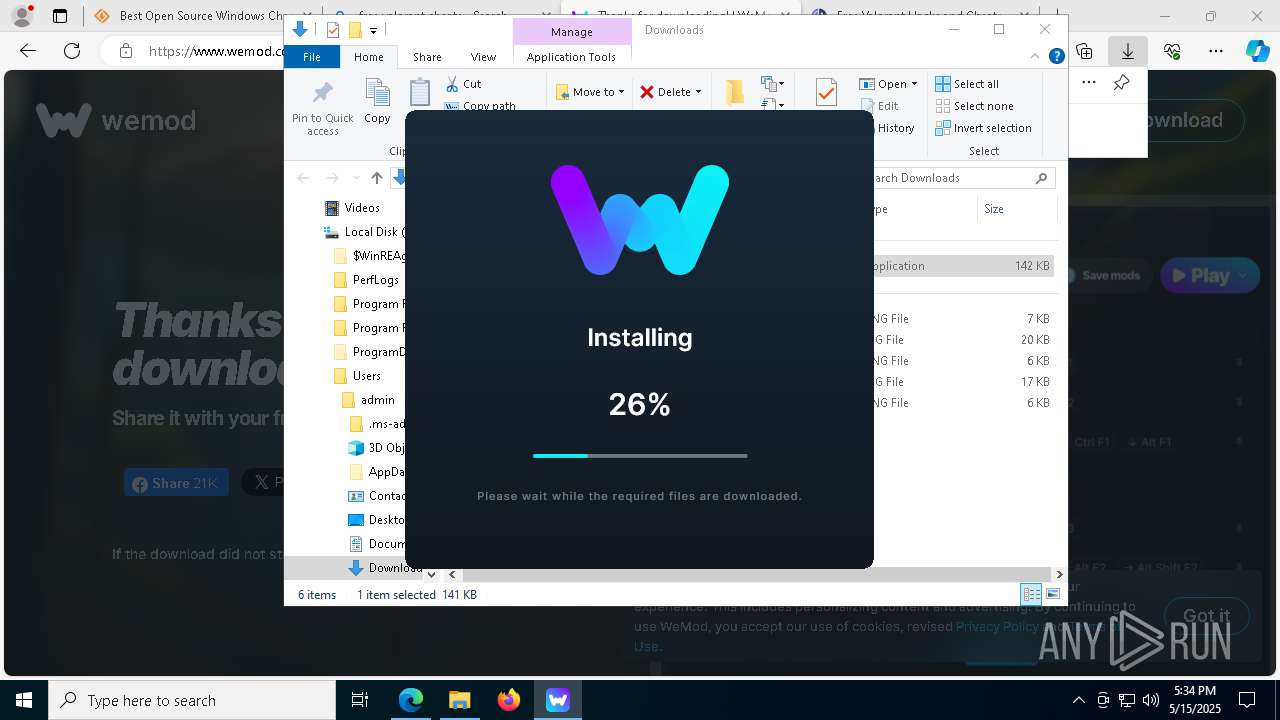Click Select none in Explorer ribbon
This screenshot has width=1280, height=720.
974,106
